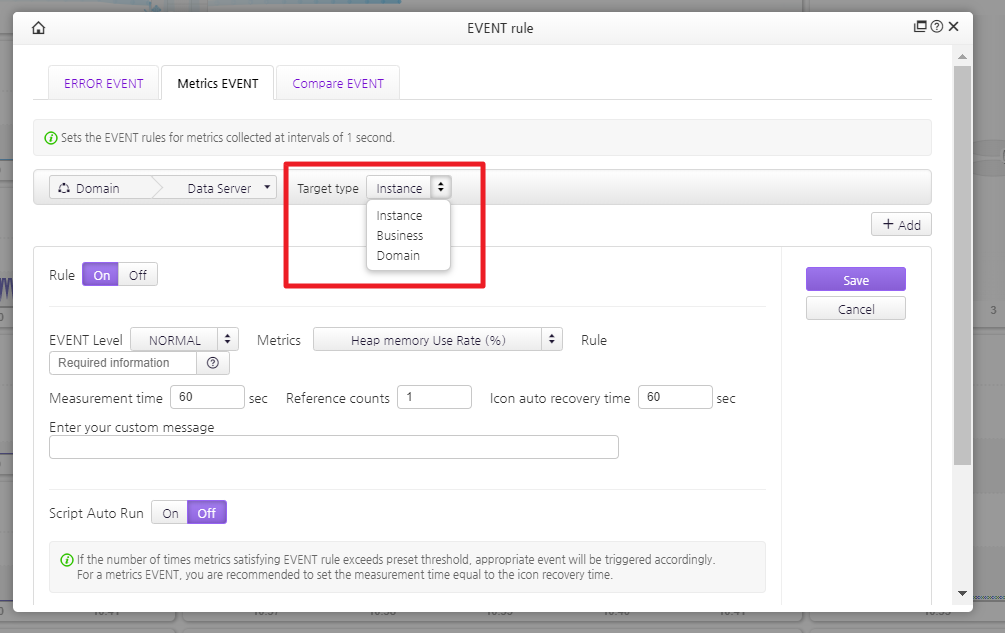Open the Compare EVENT tab
This screenshot has height=633, width=1005.
(x=338, y=84)
